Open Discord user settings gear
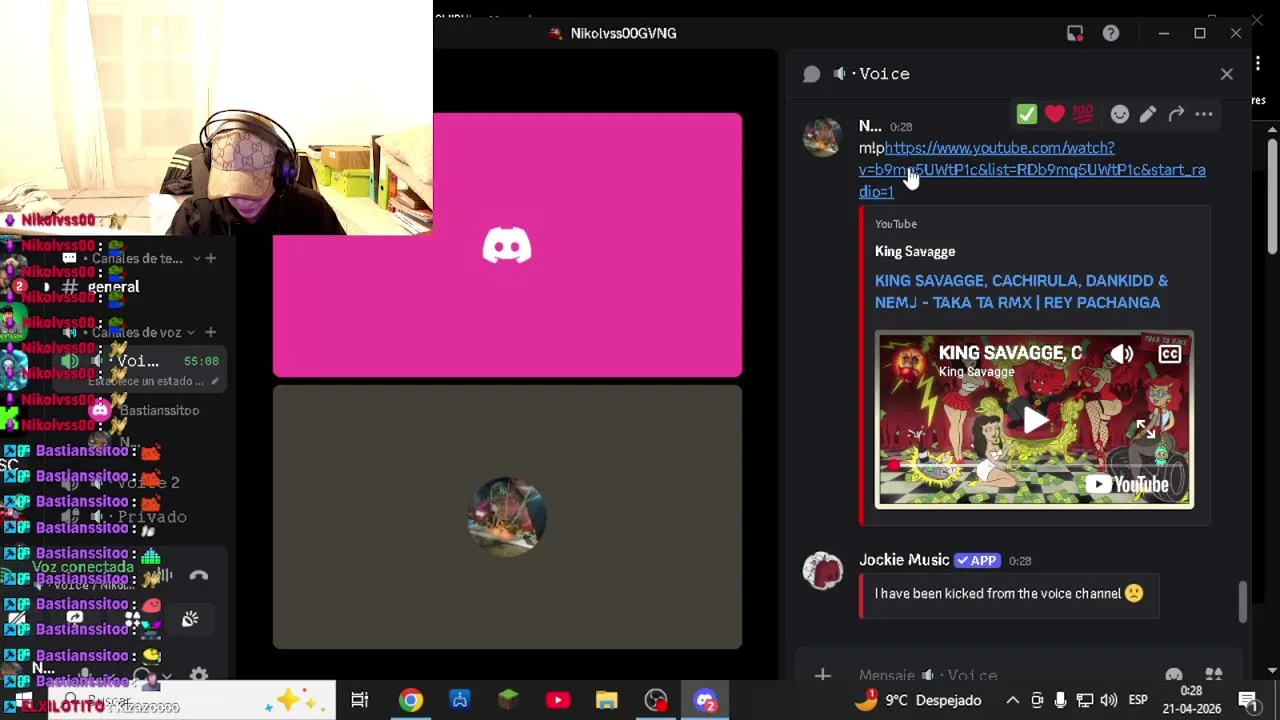 (x=198, y=676)
